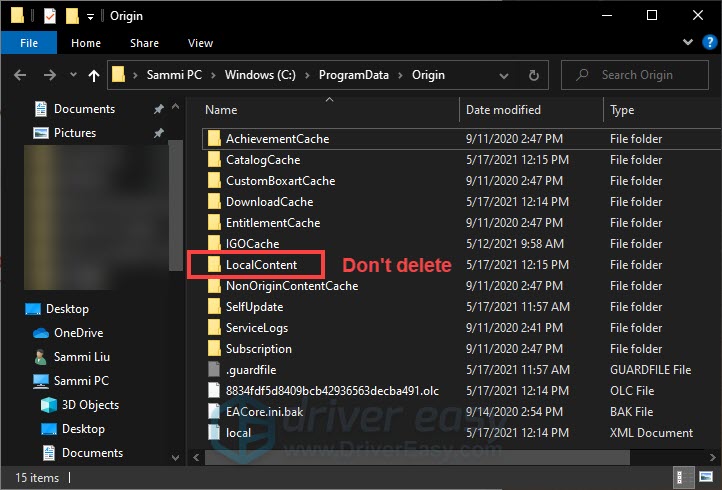Switch to Details view layout icon
Image resolution: width=722 pixels, height=490 pixels.
click(x=683, y=477)
